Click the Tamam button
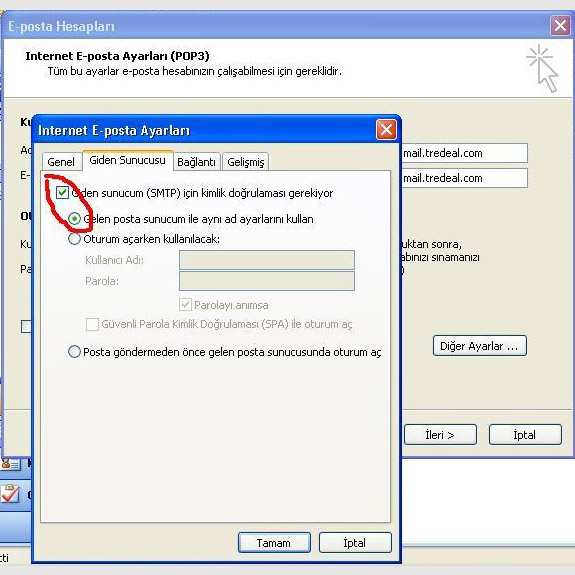The height and width of the screenshot is (575, 575). tap(274, 543)
